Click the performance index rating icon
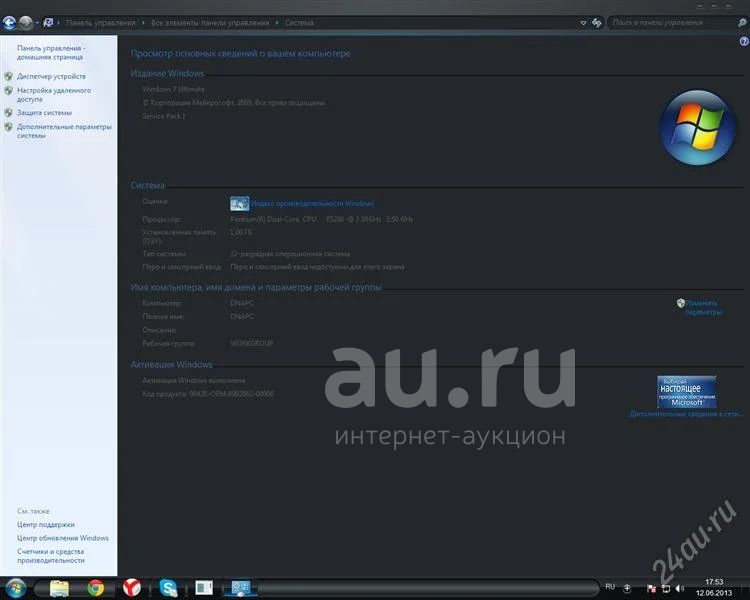This screenshot has width=750, height=600. [240, 203]
